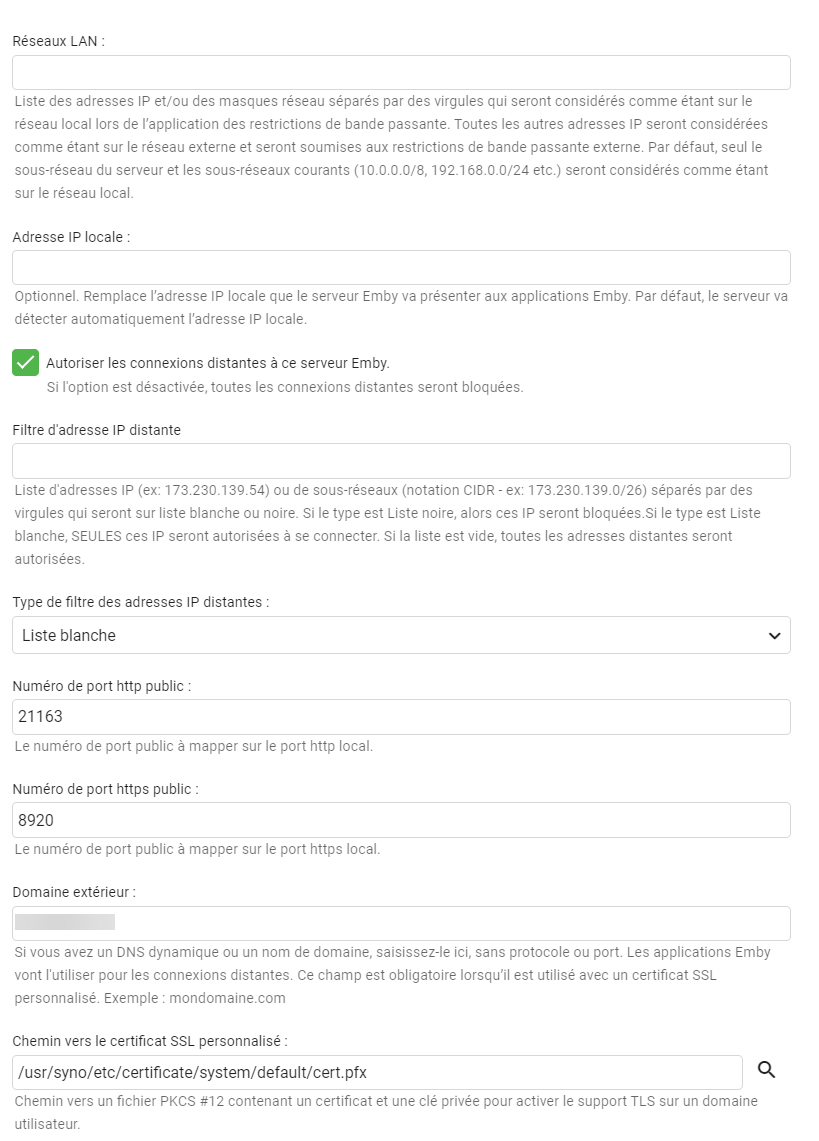This screenshot has height=1141, width=819.
Task: Click the Réseaux LAN input field
Action: [401, 73]
